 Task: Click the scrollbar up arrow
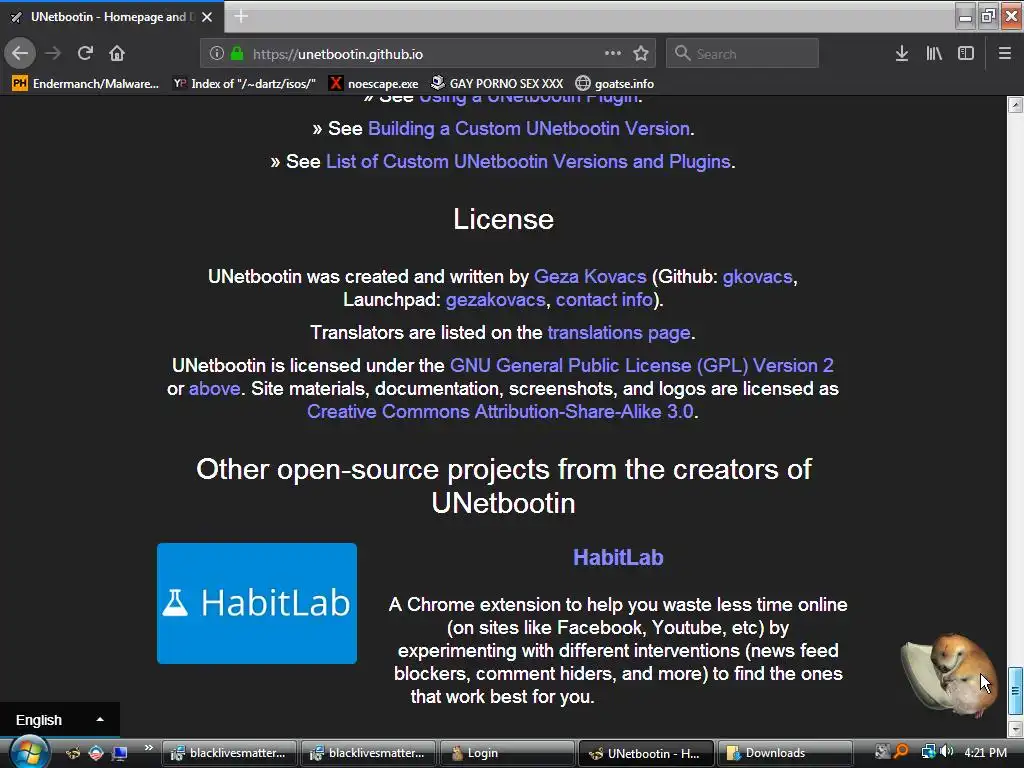click(1015, 104)
